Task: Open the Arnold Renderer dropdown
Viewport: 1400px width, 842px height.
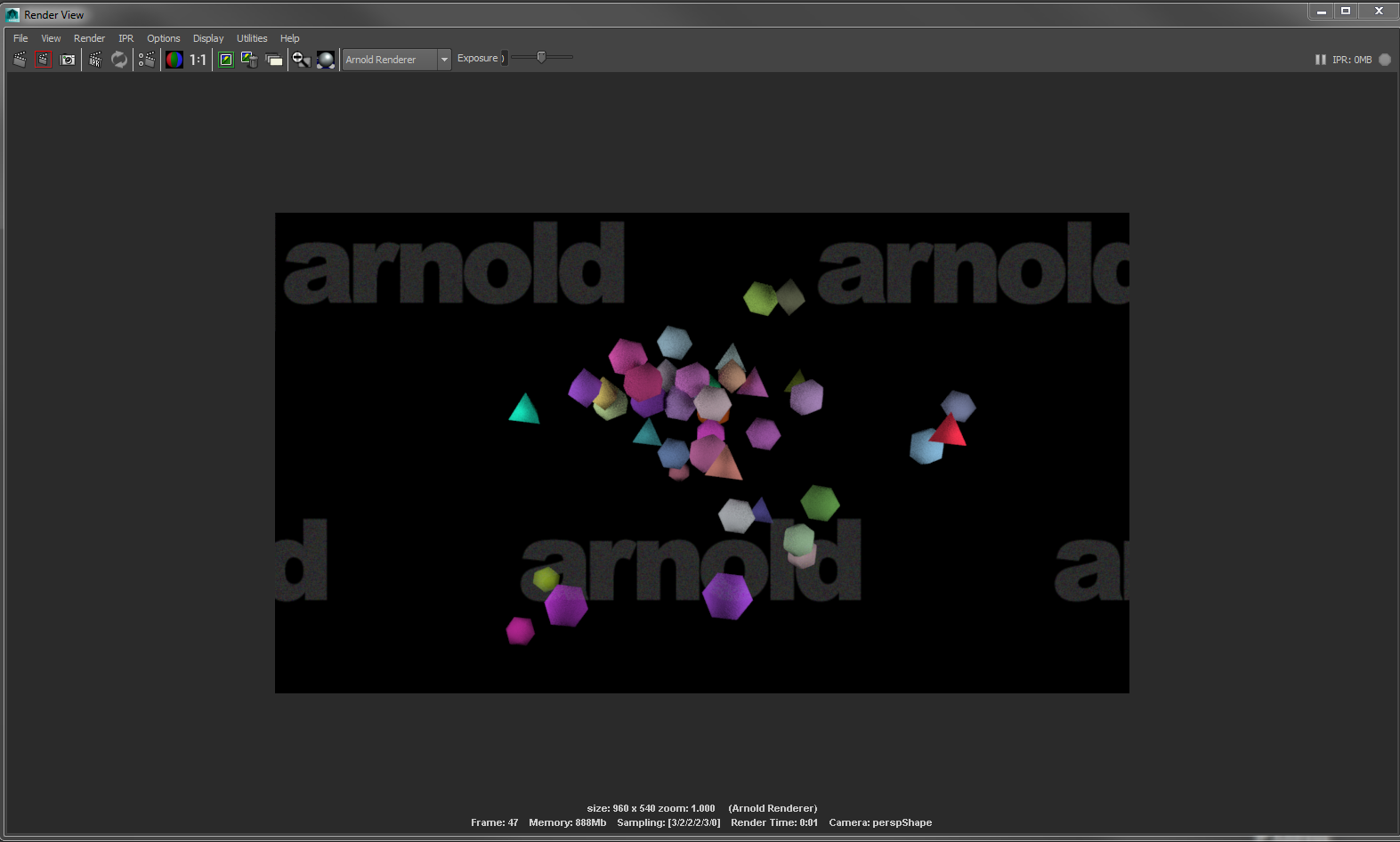Action: 397,60
